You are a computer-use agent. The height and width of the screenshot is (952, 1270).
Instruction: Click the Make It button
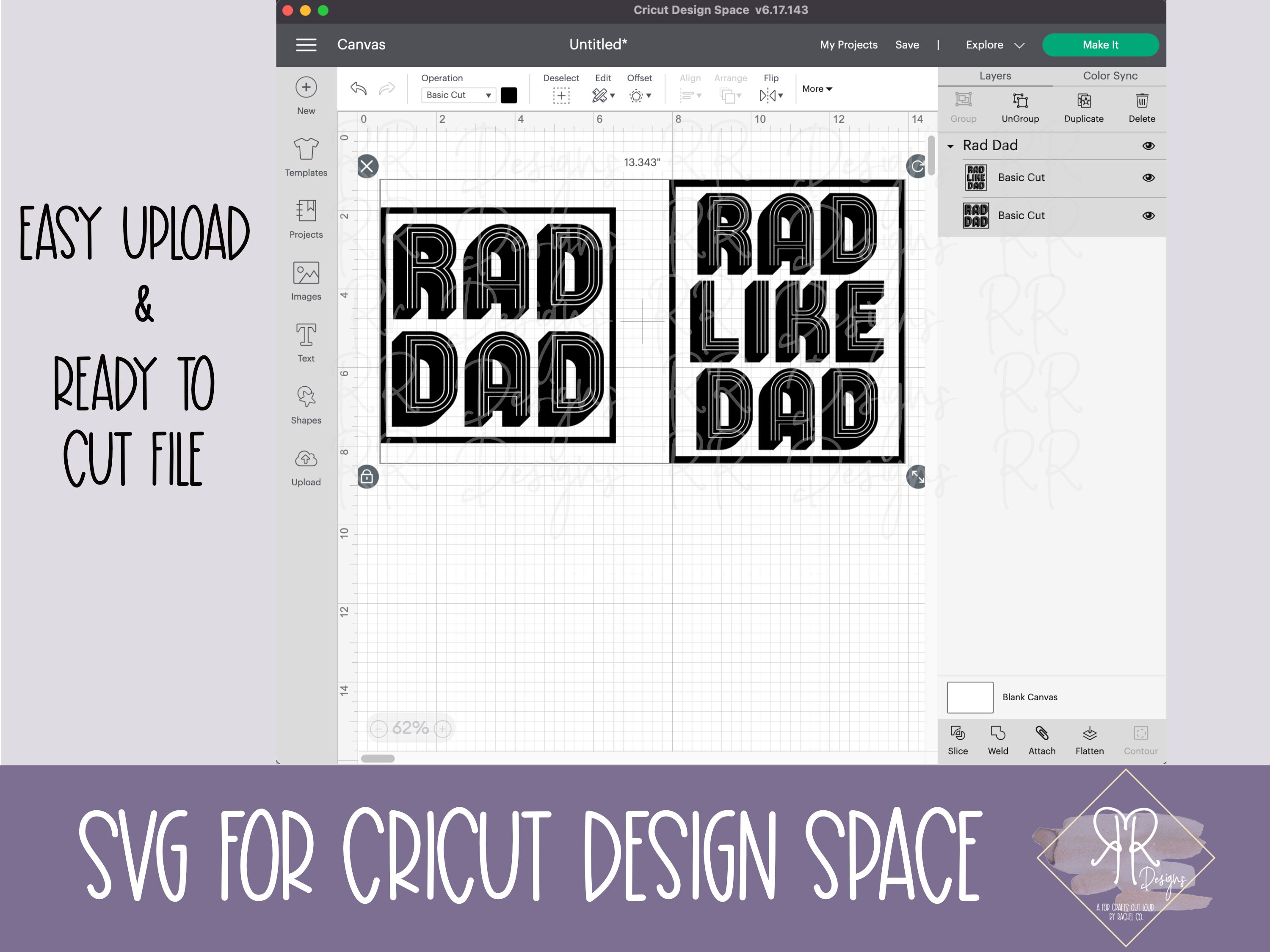pos(1101,45)
